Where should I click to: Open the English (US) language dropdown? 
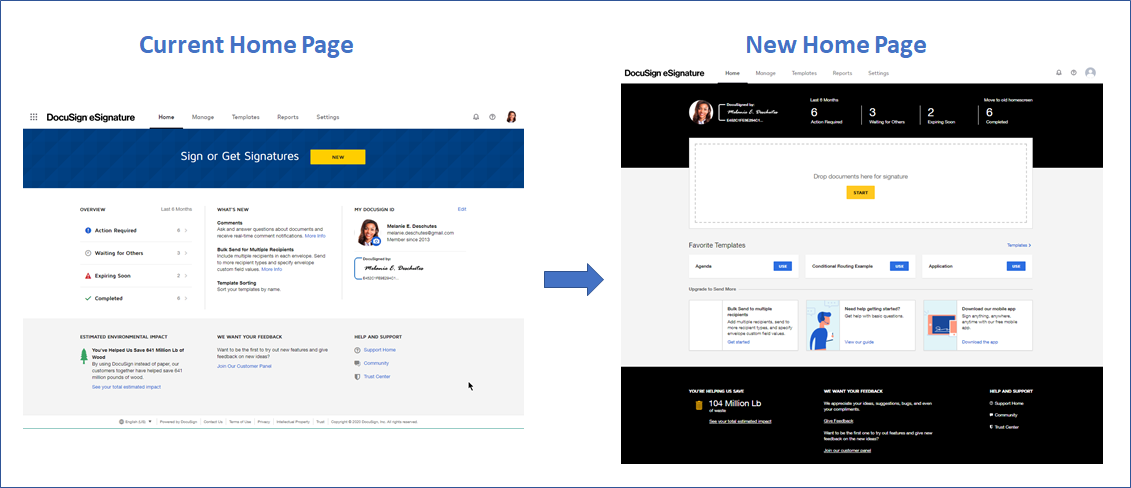click(x=136, y=422)
